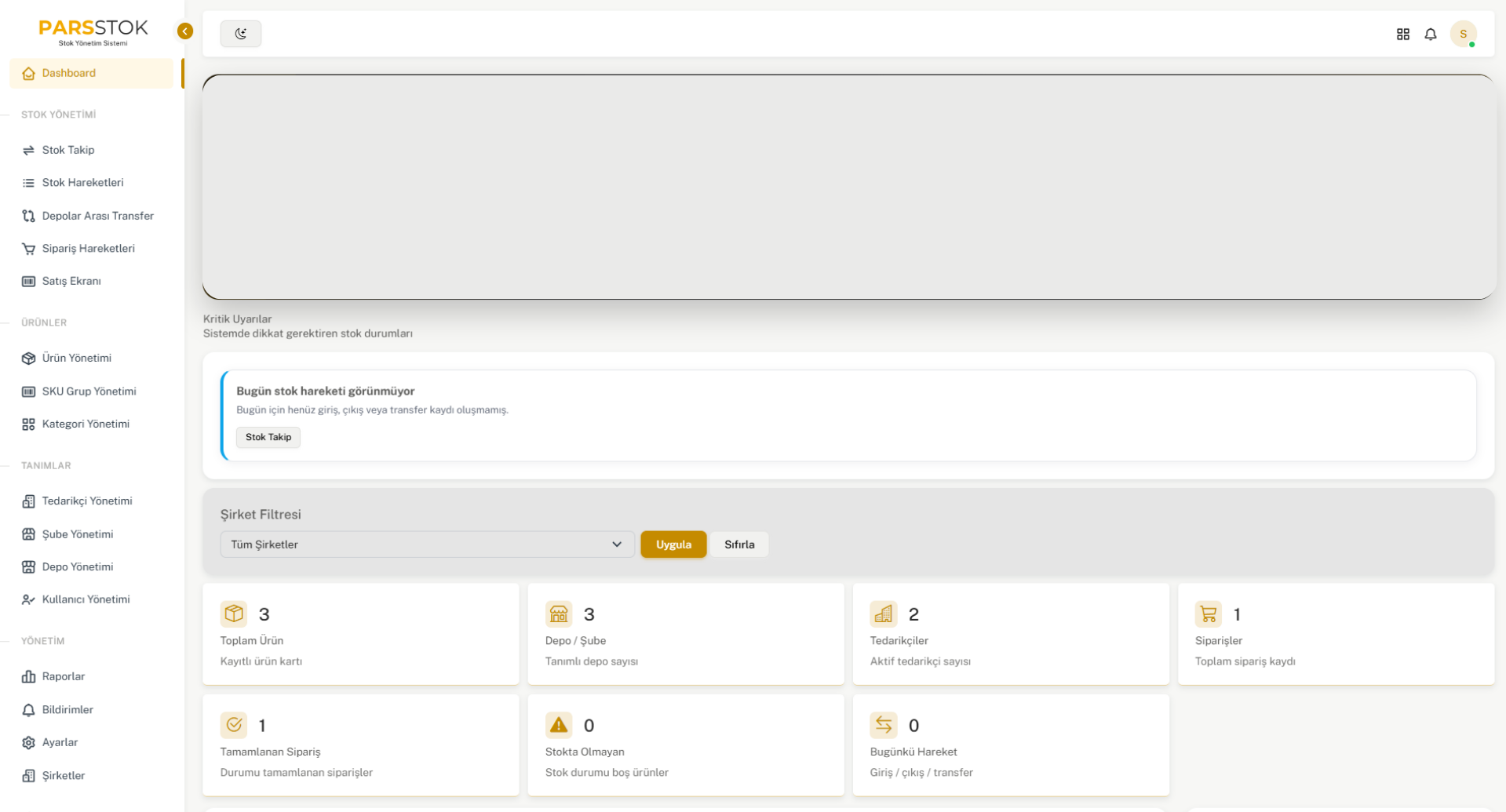
Task: Open the apps grid icon in the header
Action: pos(1403,35)
